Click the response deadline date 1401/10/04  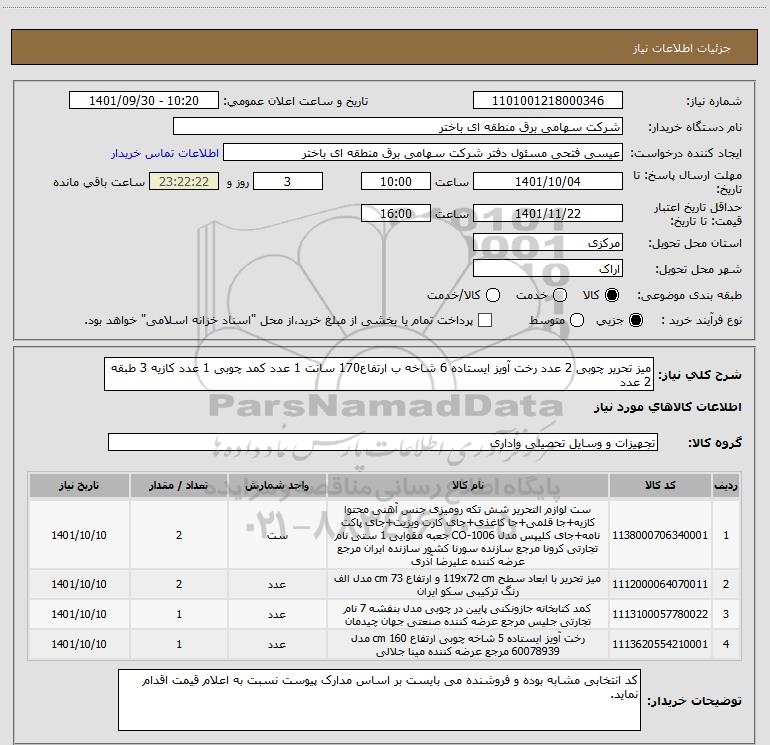pyautogui.click(x=548, y=181)
